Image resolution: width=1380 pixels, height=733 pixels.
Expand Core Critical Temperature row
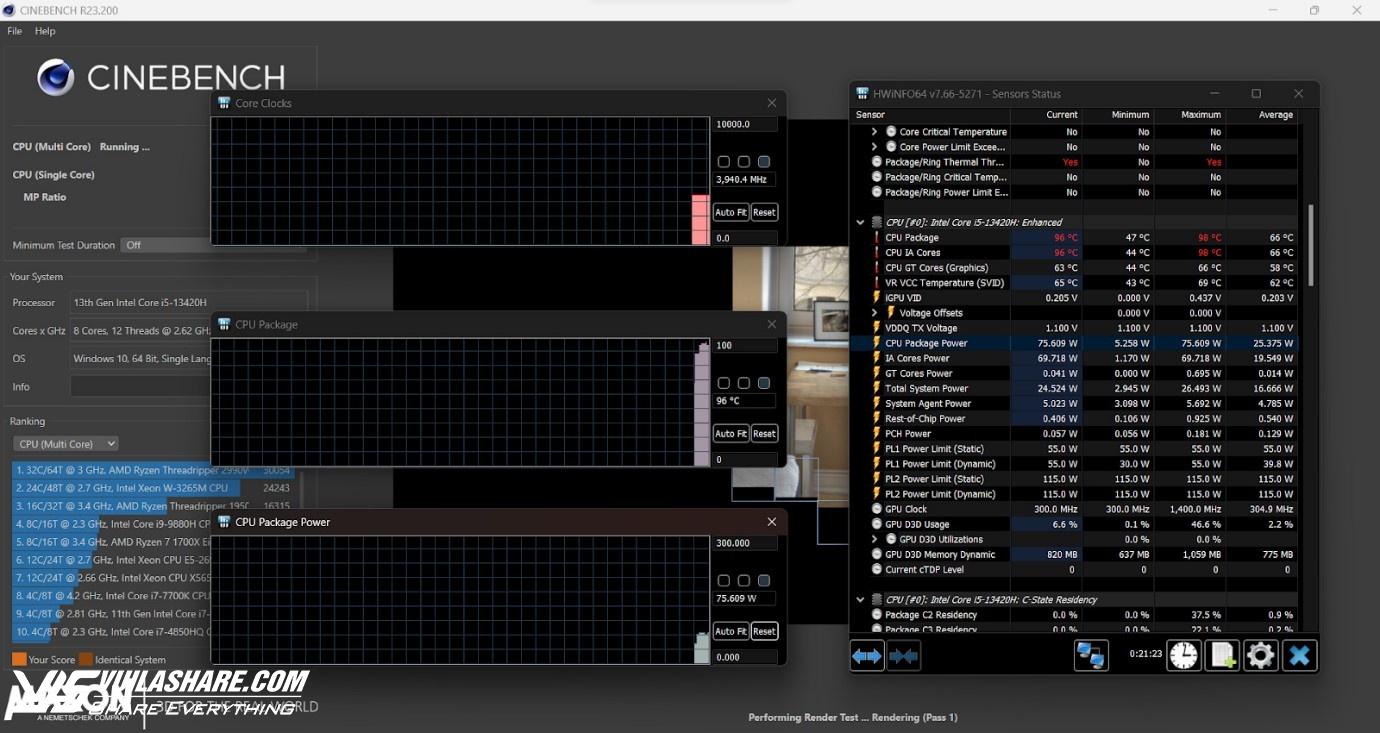coord(874,132)
